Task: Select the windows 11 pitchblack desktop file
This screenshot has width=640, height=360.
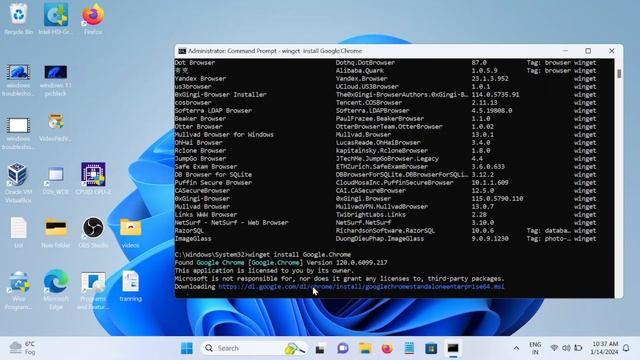Action: [x=56, y=80]
